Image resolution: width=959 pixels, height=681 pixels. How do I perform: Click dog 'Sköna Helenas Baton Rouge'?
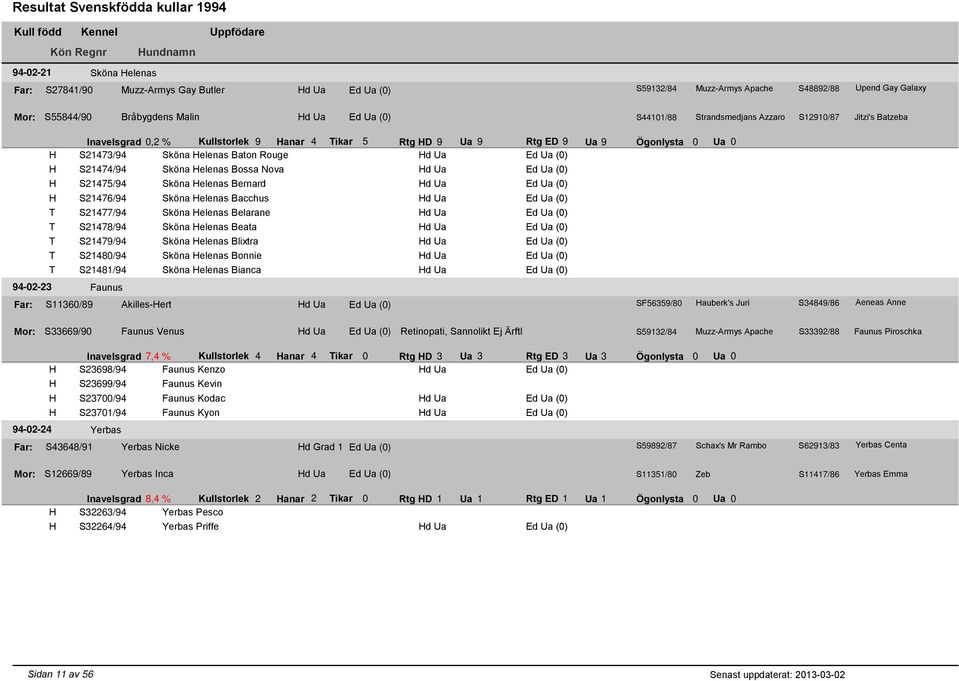click(x=225, y=155)
